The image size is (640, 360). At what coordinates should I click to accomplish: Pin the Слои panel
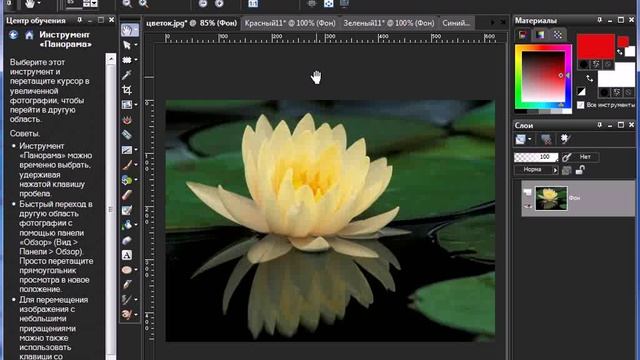(600, 125)
